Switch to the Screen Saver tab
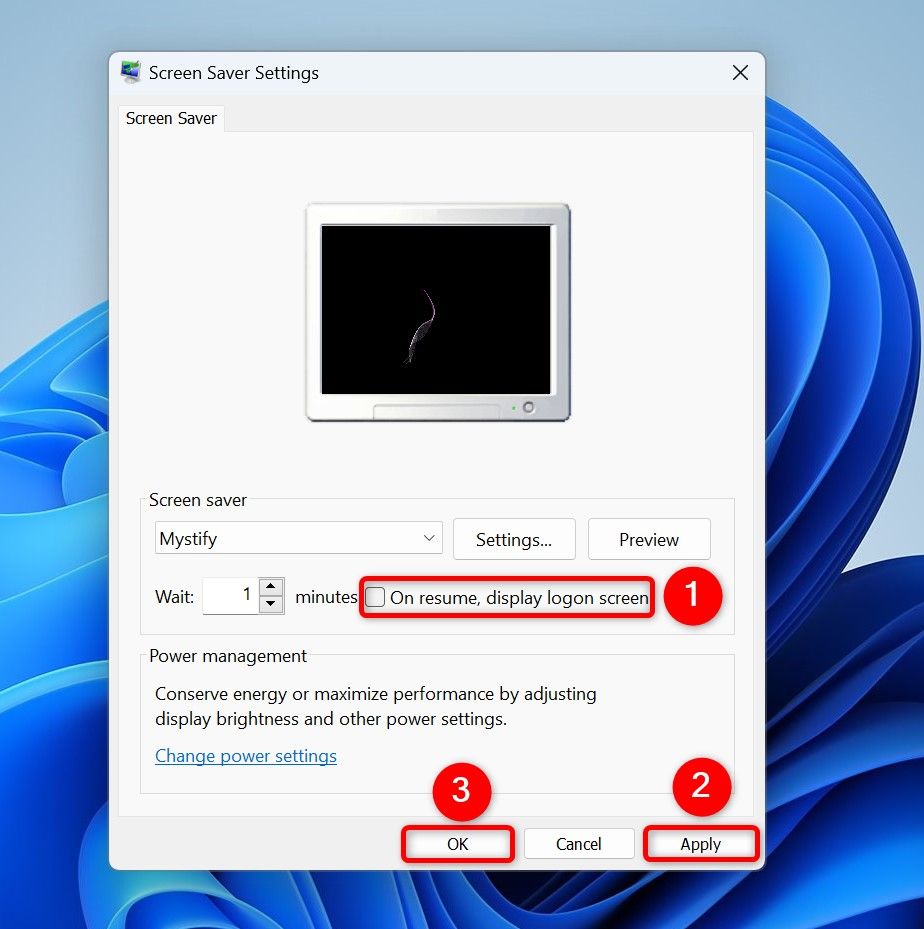The height and width of the screenshot is (929, 924). (170, 118)
